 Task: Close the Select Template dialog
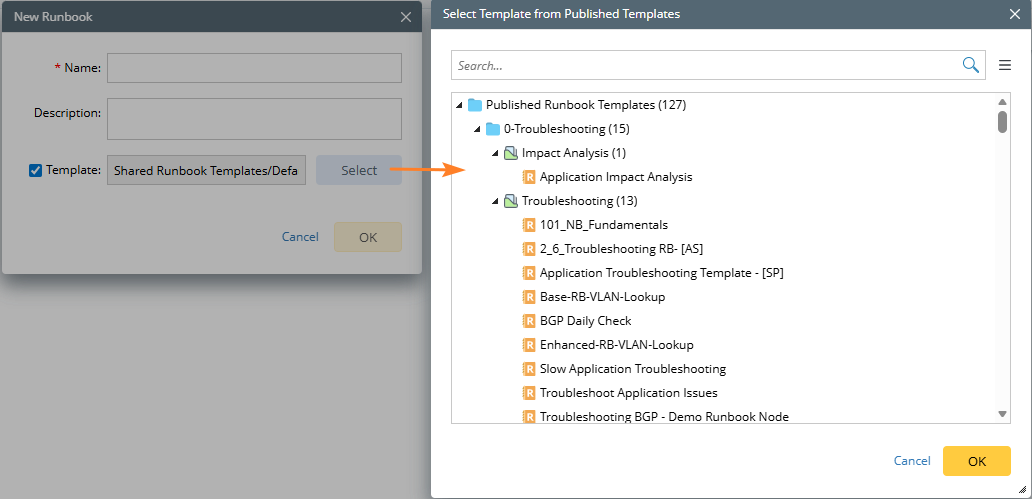point(1014,14)
